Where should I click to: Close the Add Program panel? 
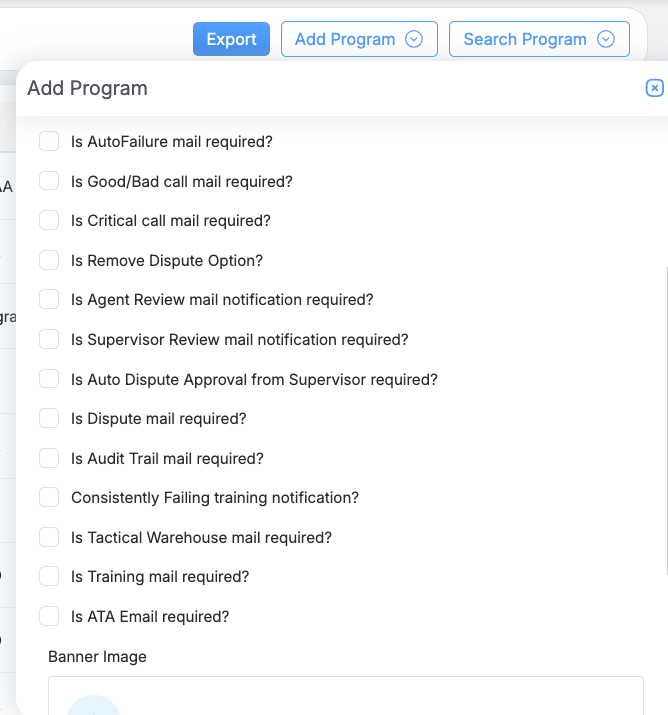point(654,88)
